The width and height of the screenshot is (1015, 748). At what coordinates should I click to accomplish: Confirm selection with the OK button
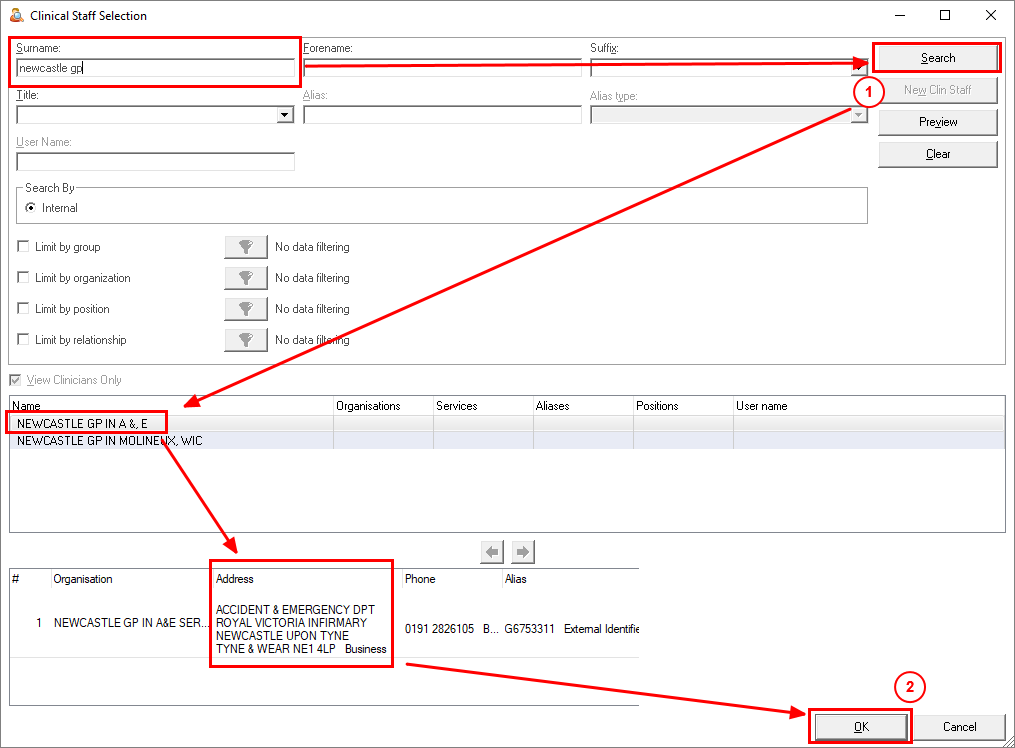click(x=860, y=727)
